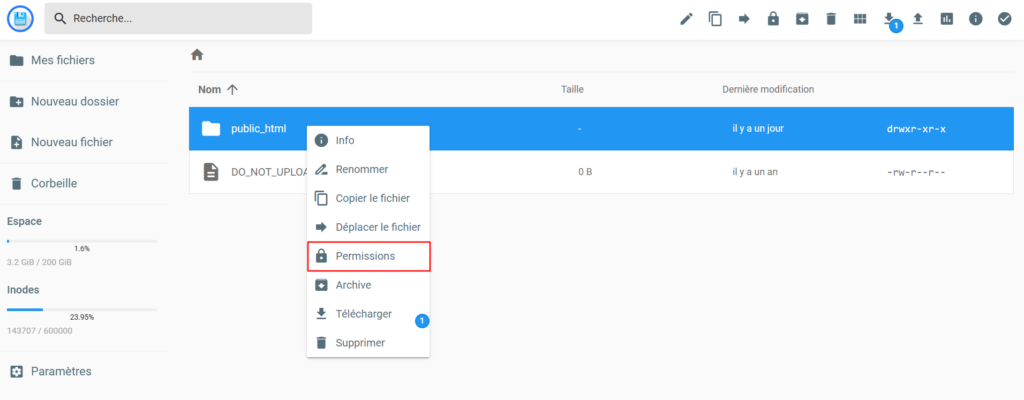Click the select-all checkmark circle icon

tap(1005, 19)
